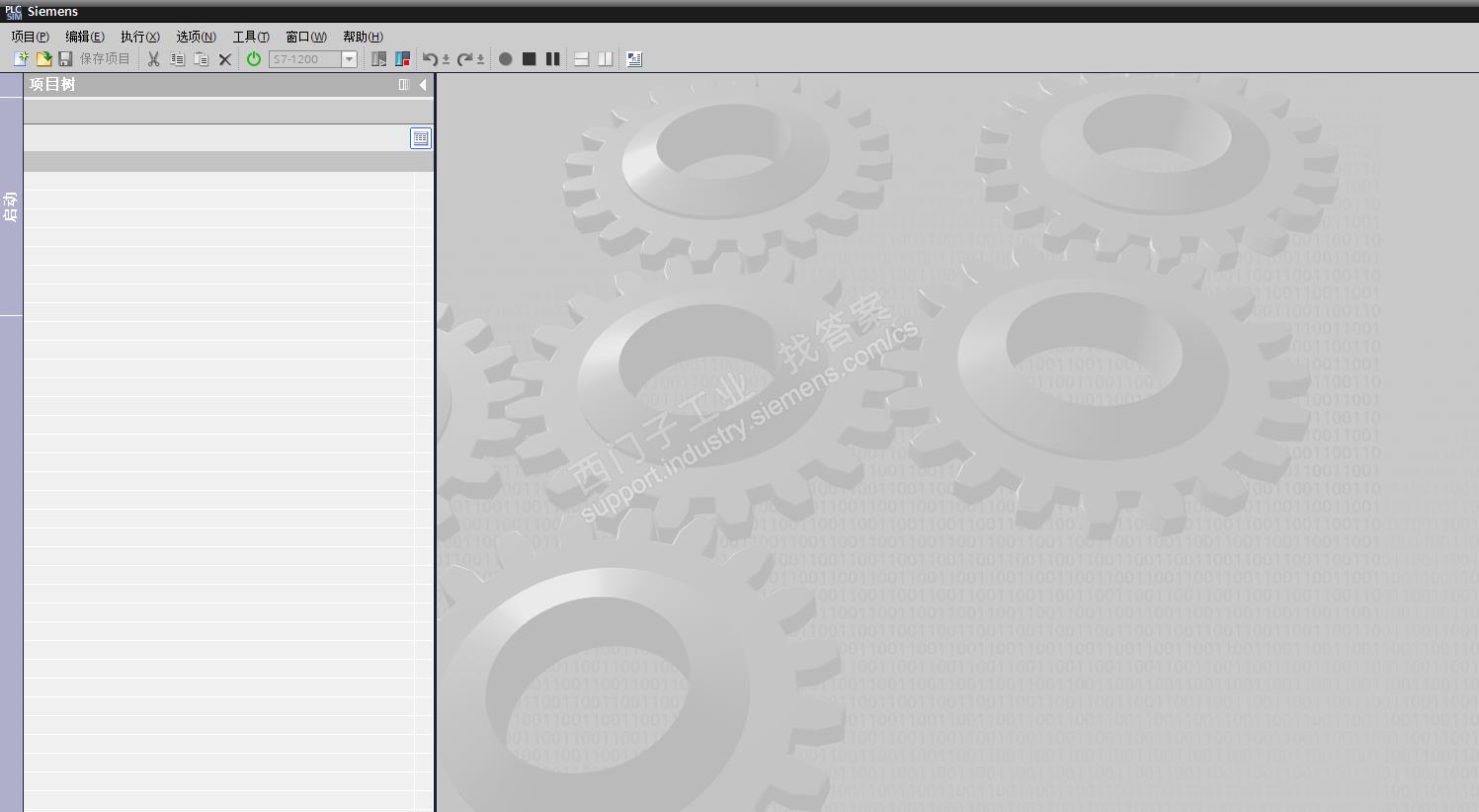Viewport: 1479px width, 812px height.
Task: Create a new project via toolbar icon
Action: pos(21,59)
